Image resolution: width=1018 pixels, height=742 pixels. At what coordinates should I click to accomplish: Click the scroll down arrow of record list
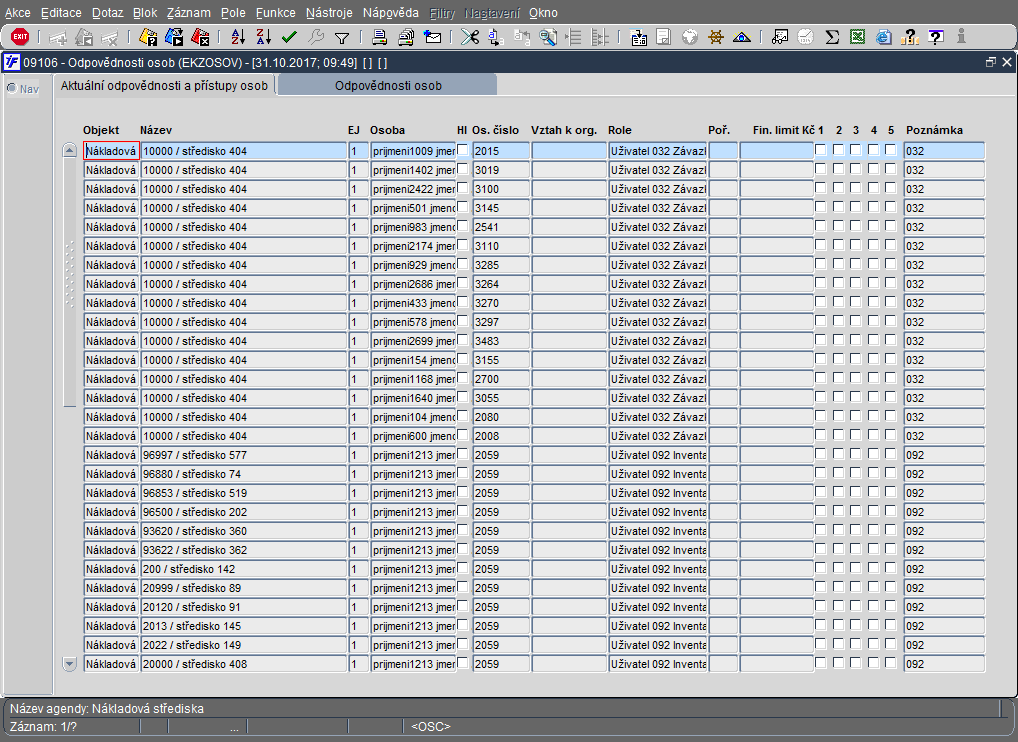tap(69, 664)
